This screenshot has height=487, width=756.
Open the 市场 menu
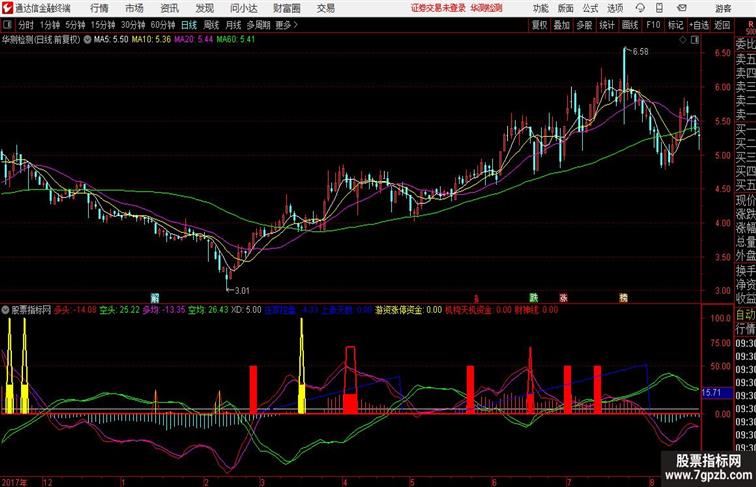[135, 8]
